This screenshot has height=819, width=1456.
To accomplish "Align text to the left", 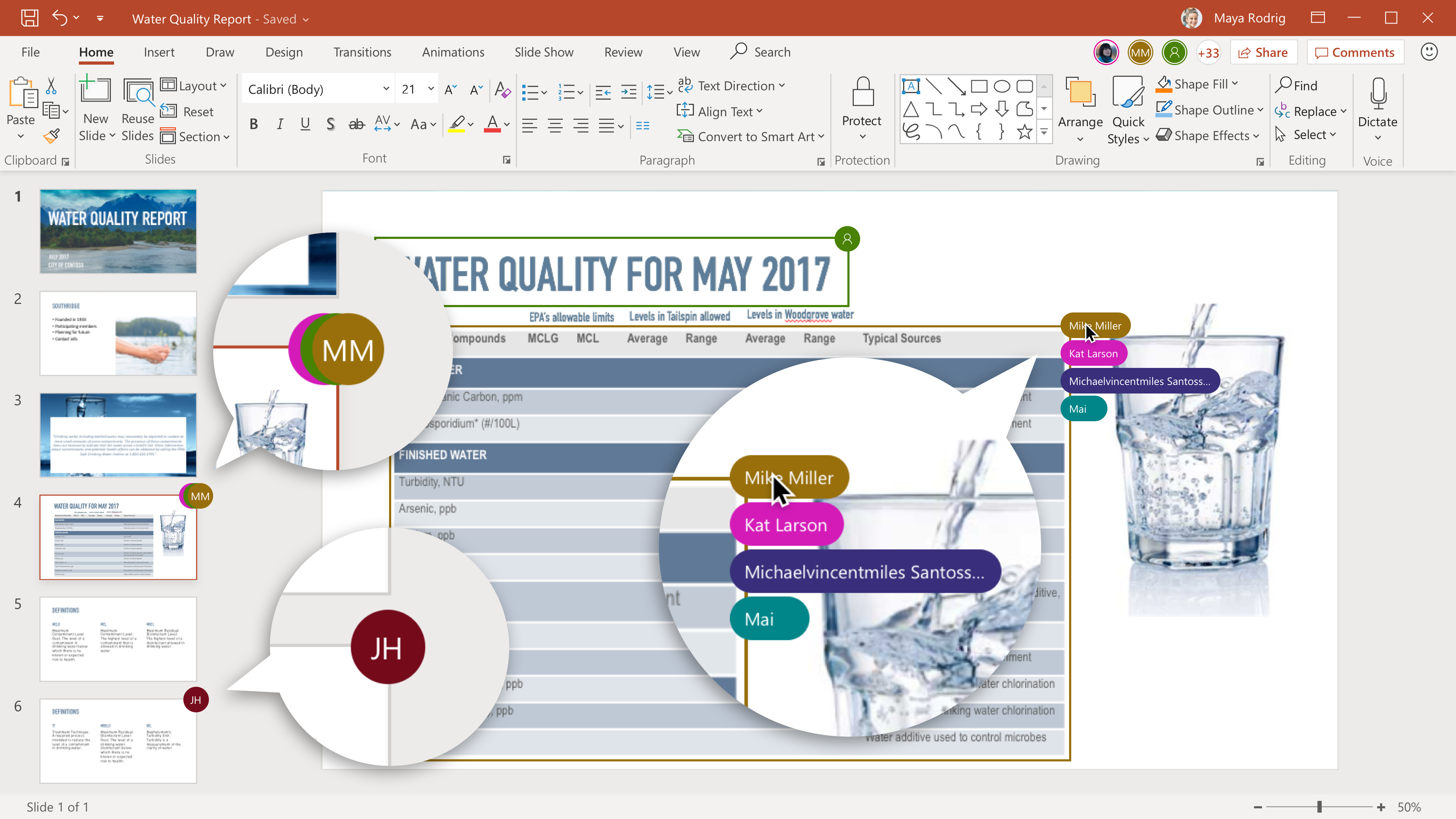I will tap(530, 125).
